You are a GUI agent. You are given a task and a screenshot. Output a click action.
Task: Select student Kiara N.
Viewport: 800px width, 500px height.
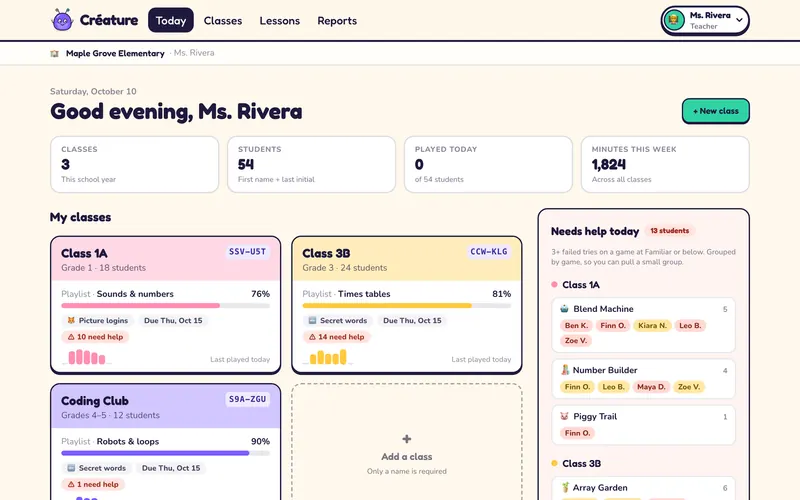(x=652, y=326)
